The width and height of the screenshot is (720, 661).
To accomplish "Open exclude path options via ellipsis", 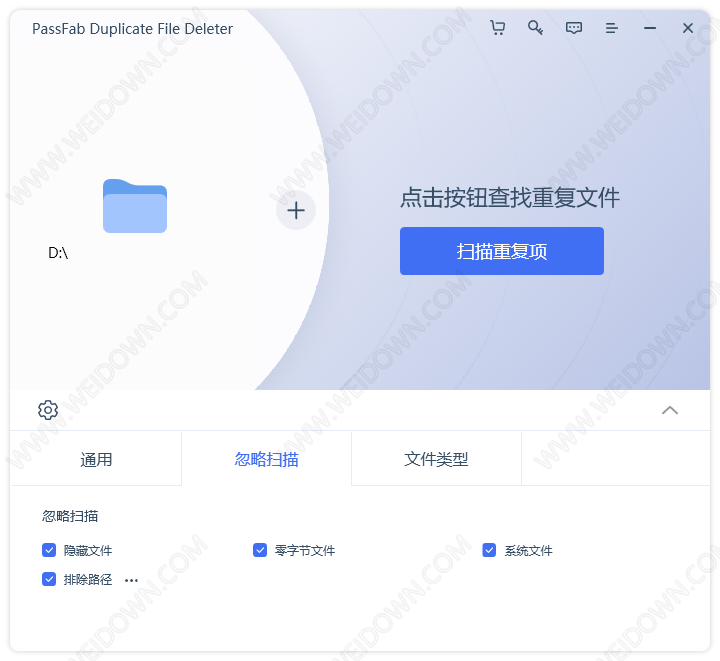I will point(131,581).
